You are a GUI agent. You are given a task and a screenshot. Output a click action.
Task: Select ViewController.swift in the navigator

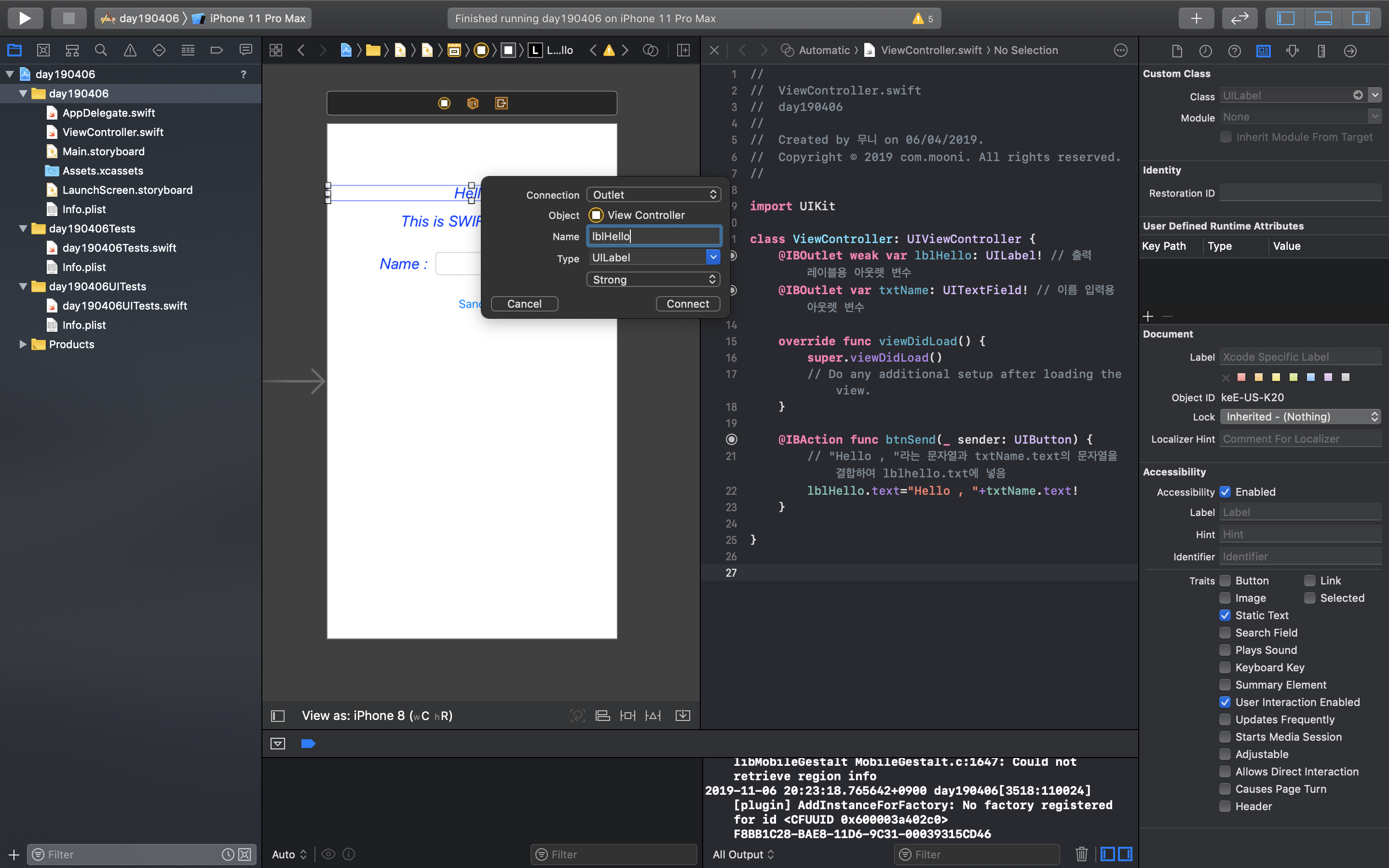coord(112,132)
